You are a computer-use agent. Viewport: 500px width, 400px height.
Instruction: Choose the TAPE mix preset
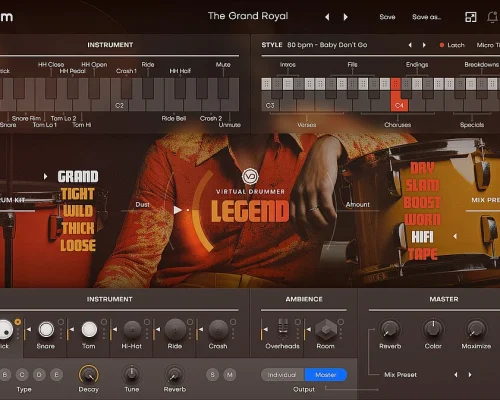click(x=422, y=255)
